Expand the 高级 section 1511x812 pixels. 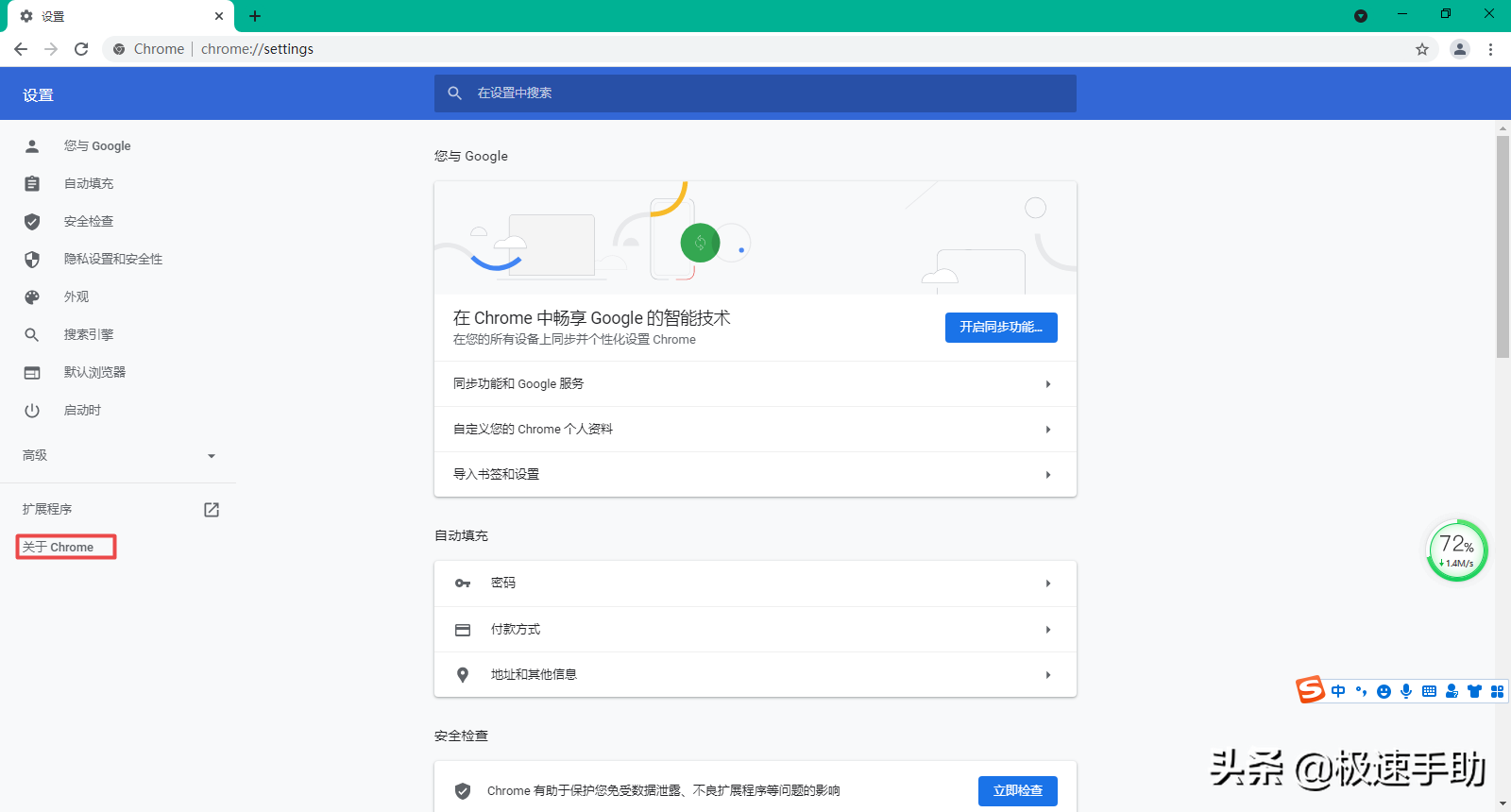119,456
